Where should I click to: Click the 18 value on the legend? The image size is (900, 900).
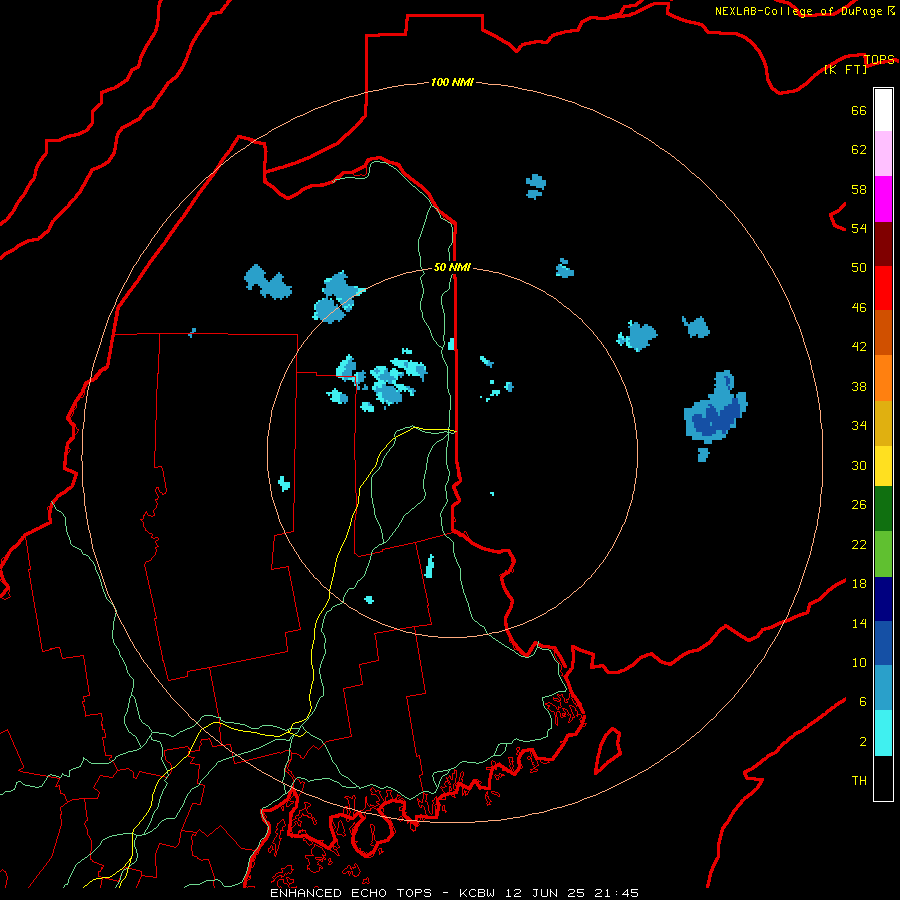pyautogui.click(x=859, y=584)
